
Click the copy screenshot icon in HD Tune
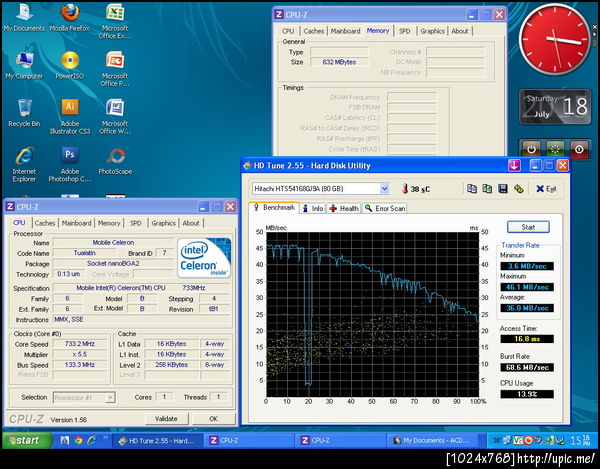click(x=487, y=188)
